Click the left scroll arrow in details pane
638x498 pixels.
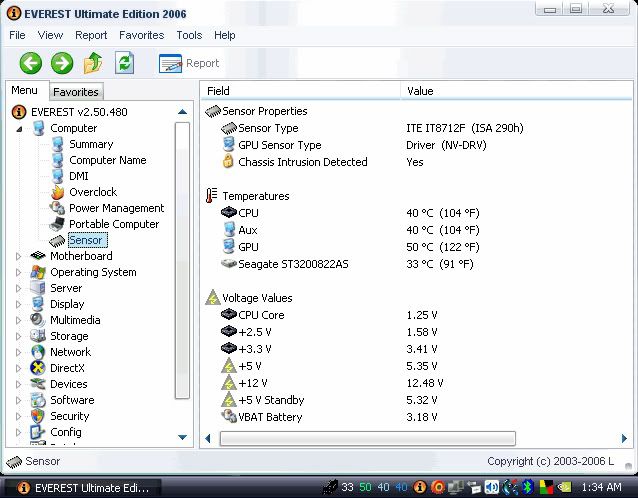point(208,438)
